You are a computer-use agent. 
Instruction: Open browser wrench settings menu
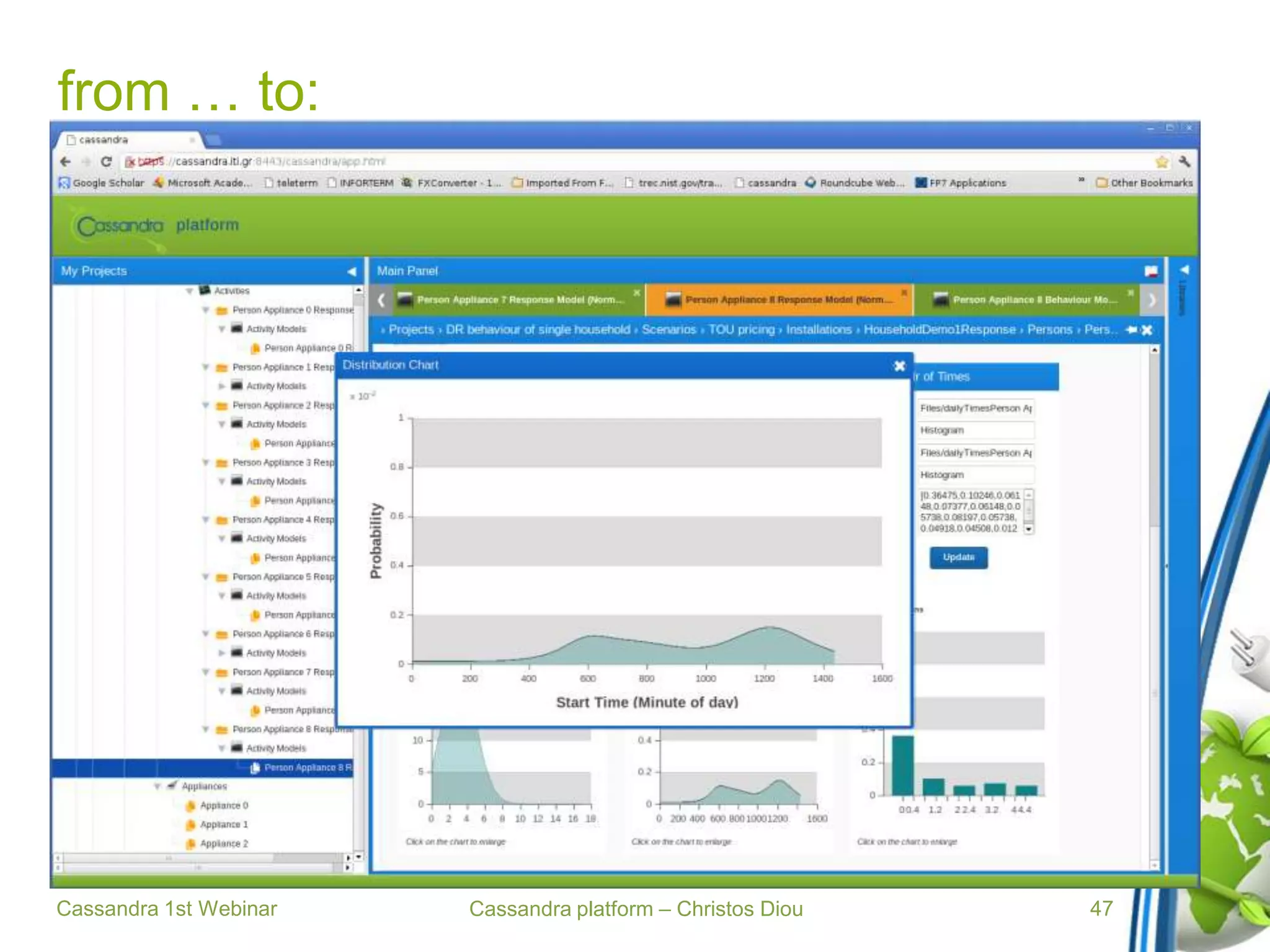[1184, 162]
